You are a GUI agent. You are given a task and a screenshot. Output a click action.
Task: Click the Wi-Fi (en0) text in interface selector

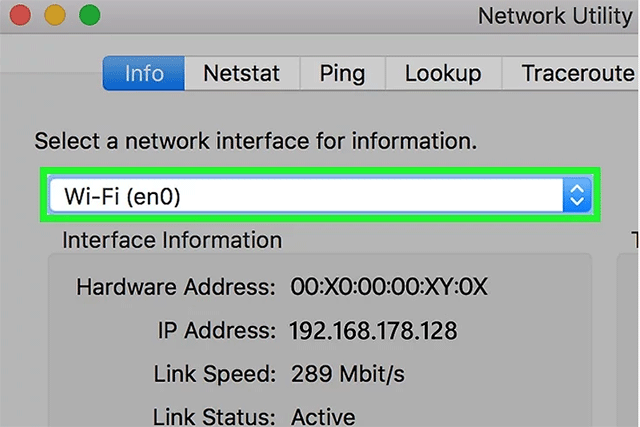122,196
